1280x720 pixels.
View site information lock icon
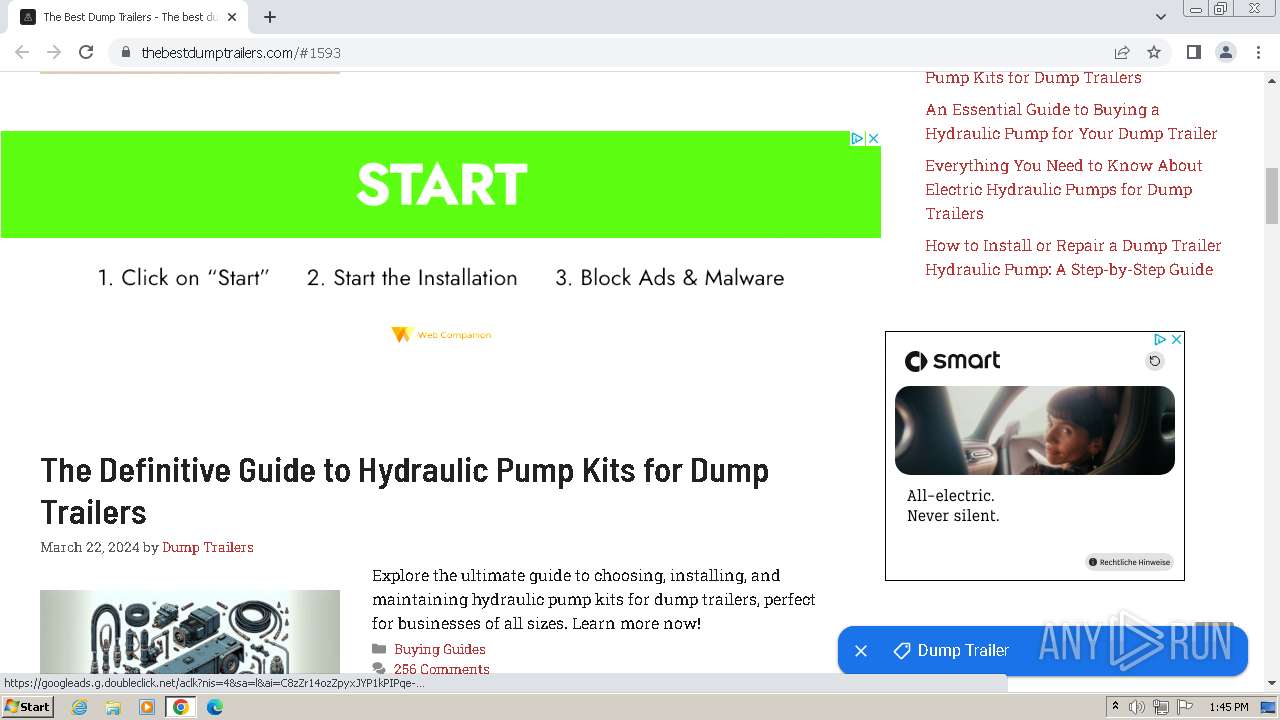[x=126, y=52]
